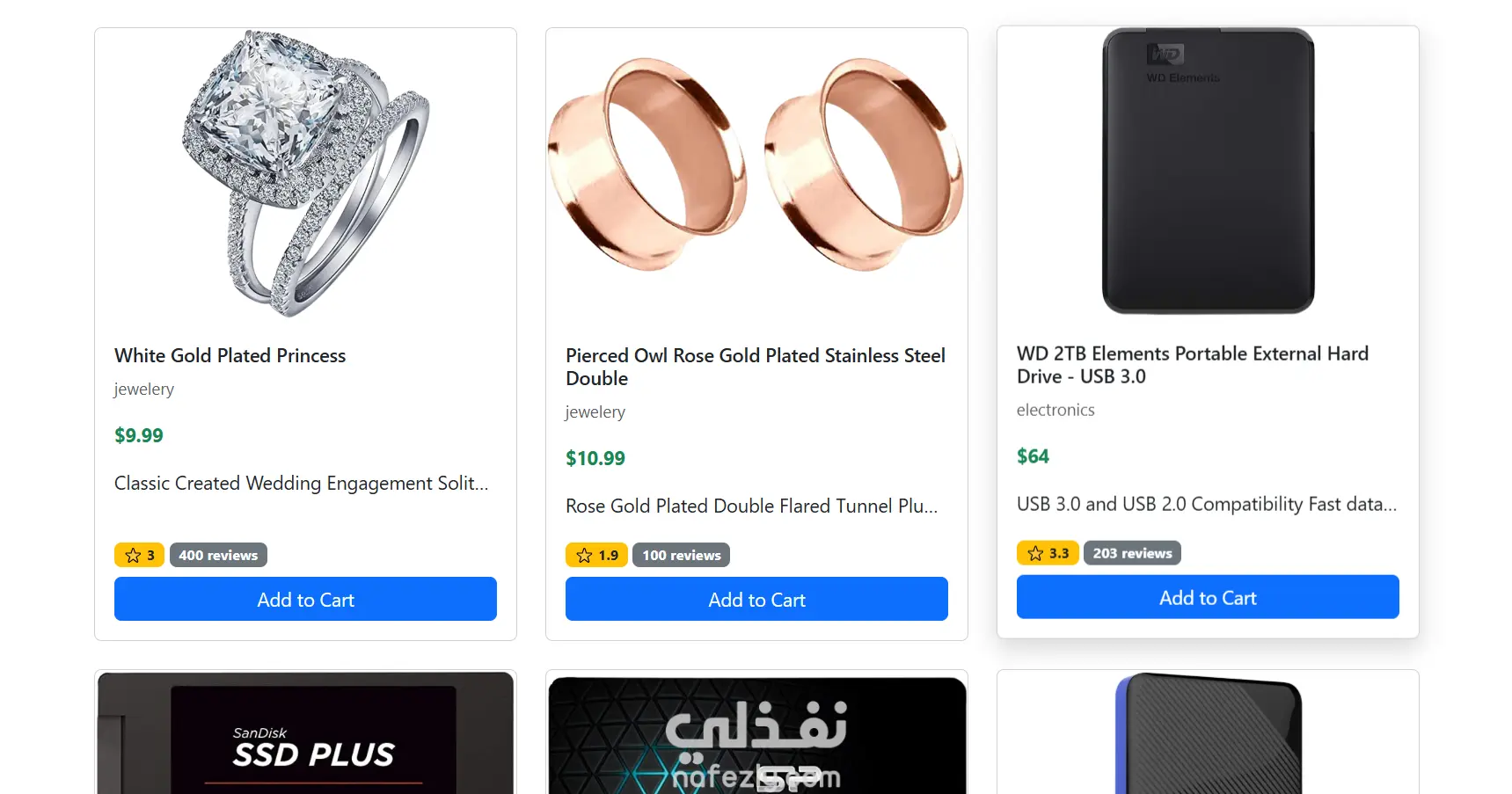Viewport: 1512px width, 794px height.
Task: Open the White Gold Plated Princess title
Action: pos(230,355)
